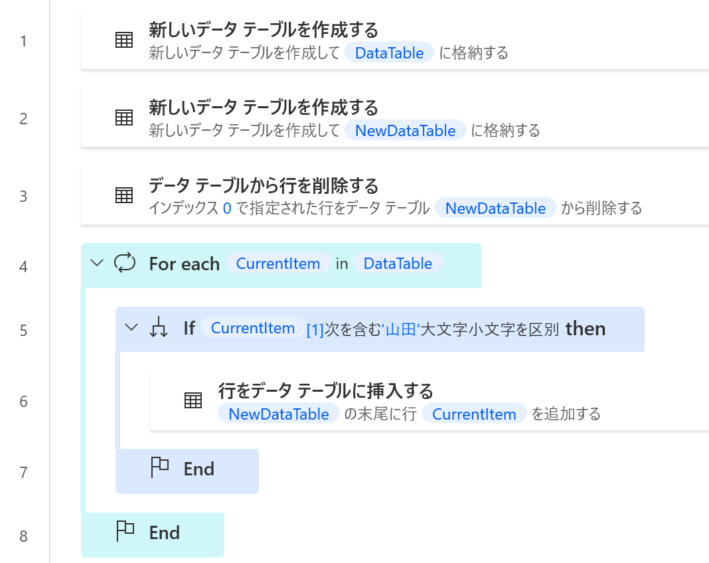Collapse the If block chevron
Image resolution: width=709 pixels, height=563 pixels.
[x=131, y=327]
